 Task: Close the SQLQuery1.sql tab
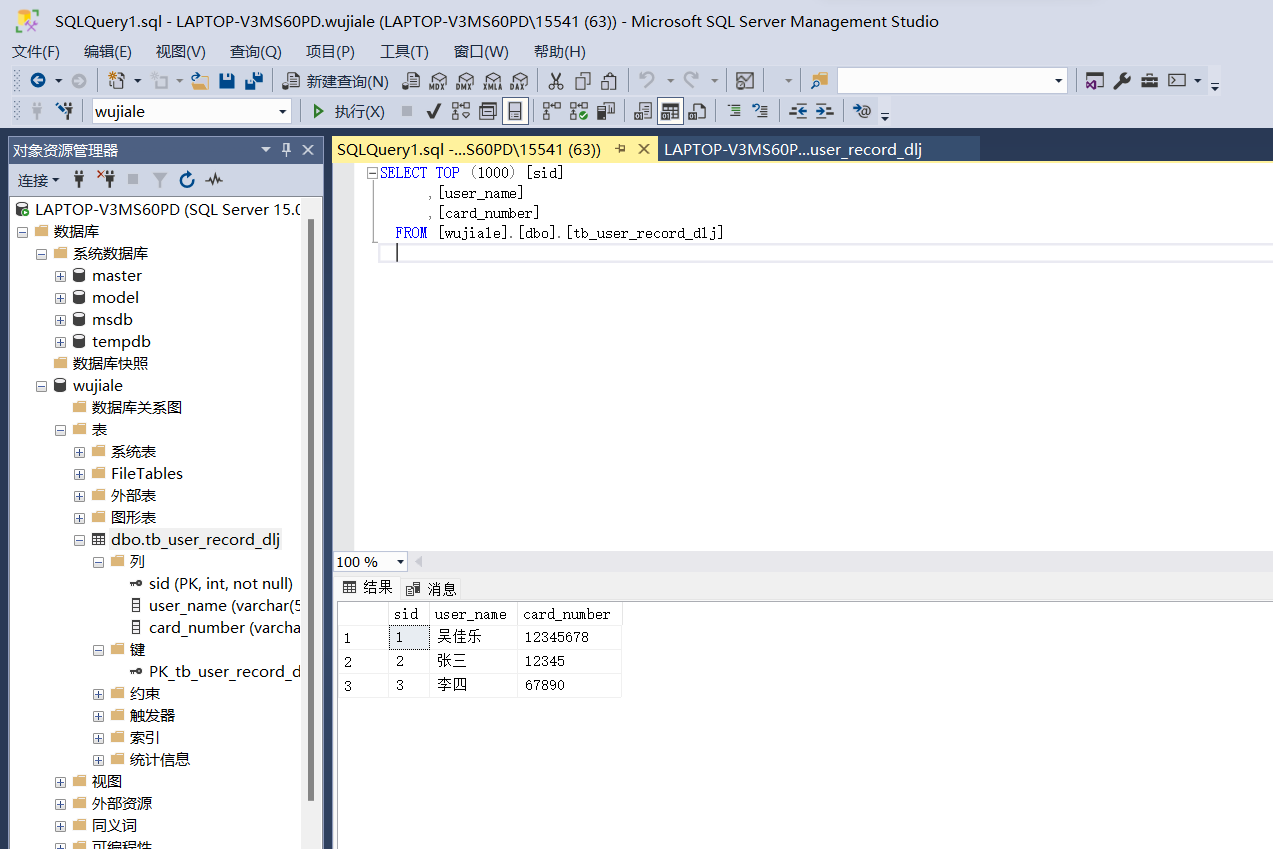(x=644, y=149)
